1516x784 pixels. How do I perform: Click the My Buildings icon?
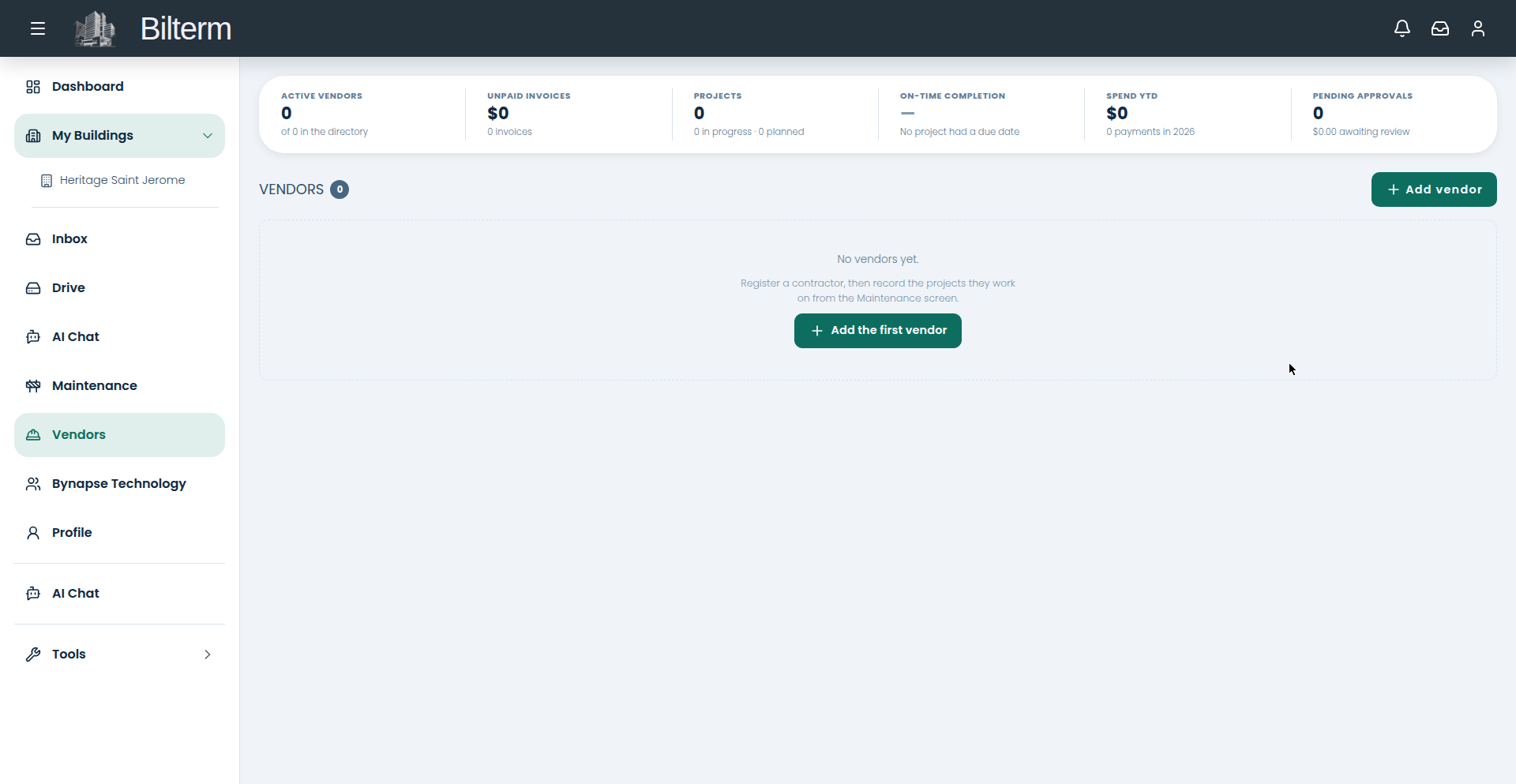[33, 136]
